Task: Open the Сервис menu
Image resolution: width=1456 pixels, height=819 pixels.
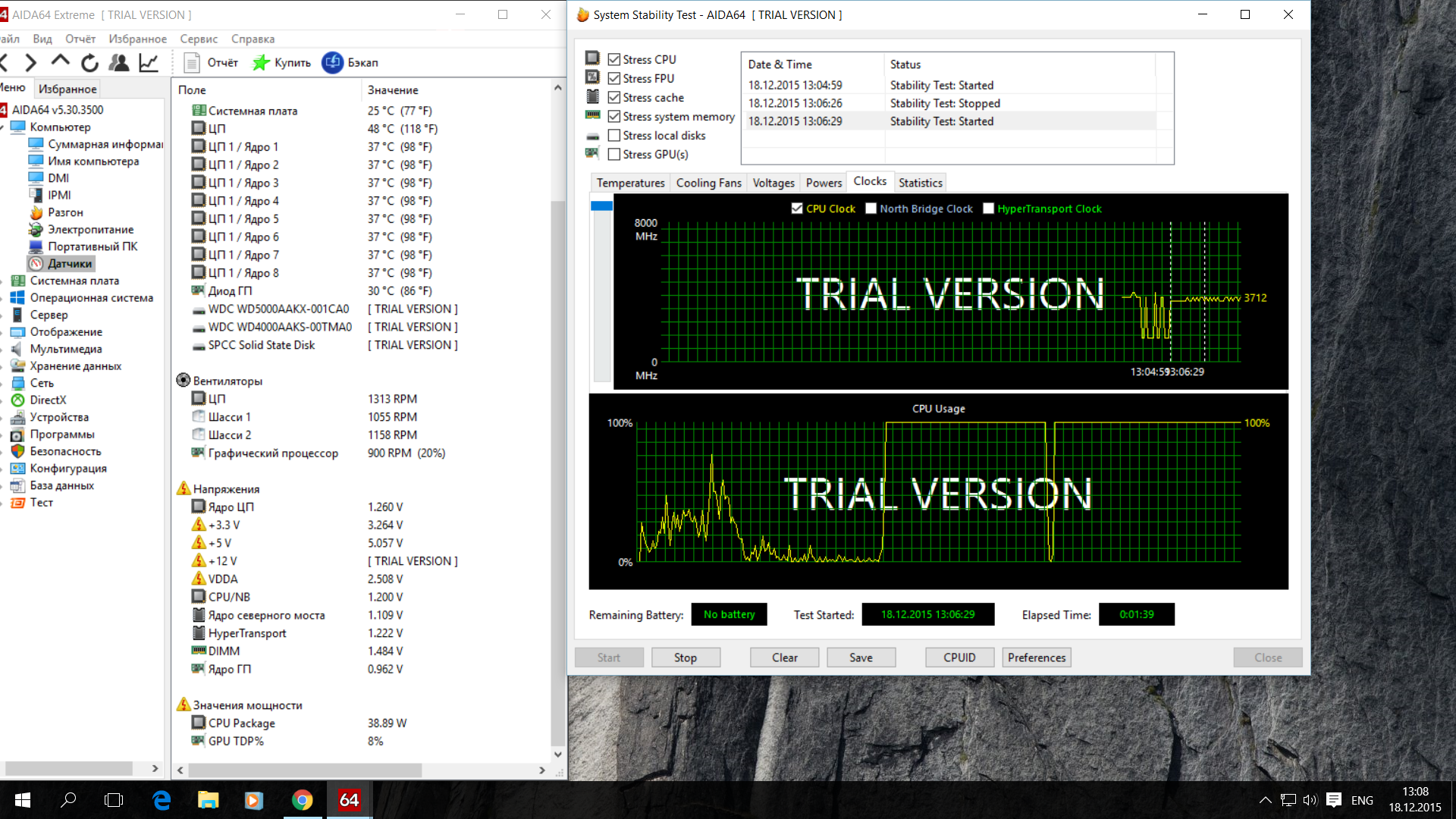Action: 199,39
